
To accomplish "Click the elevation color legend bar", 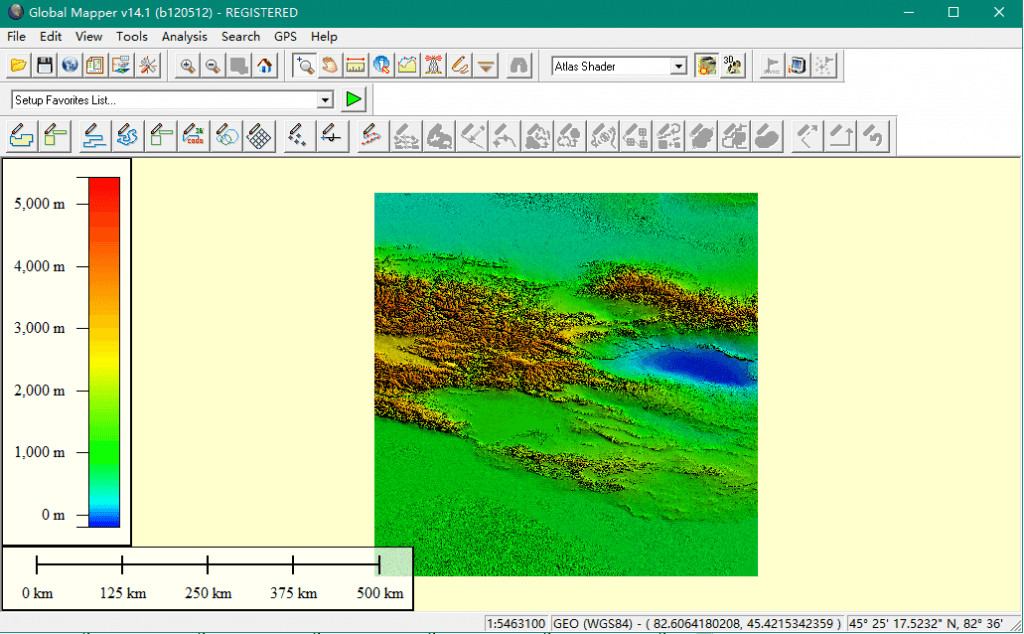I will [x=104, y=351].
